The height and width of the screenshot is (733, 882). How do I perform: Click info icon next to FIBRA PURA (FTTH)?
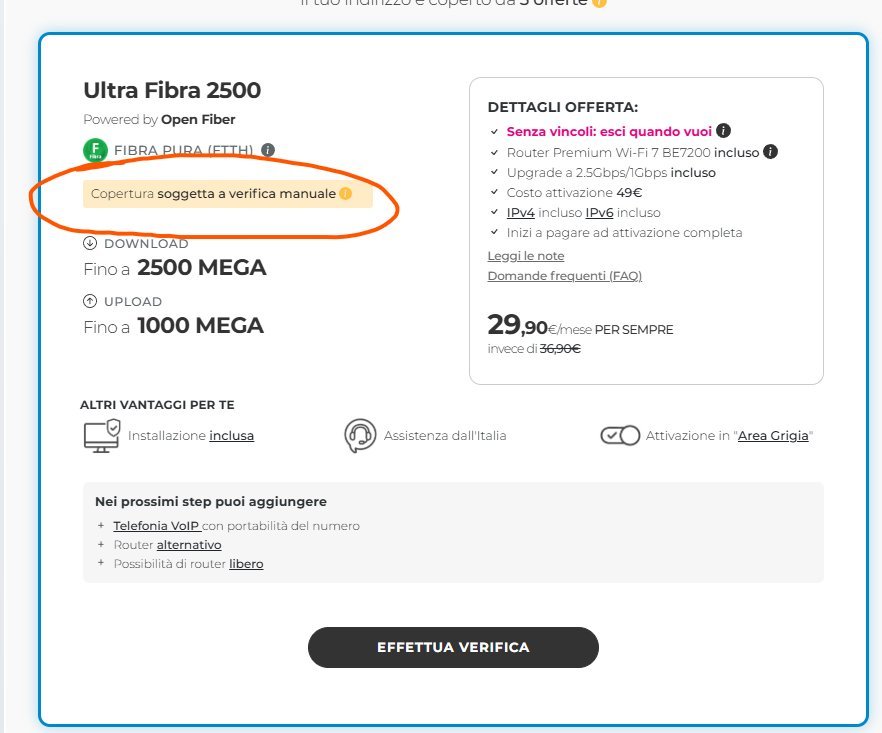267,151
